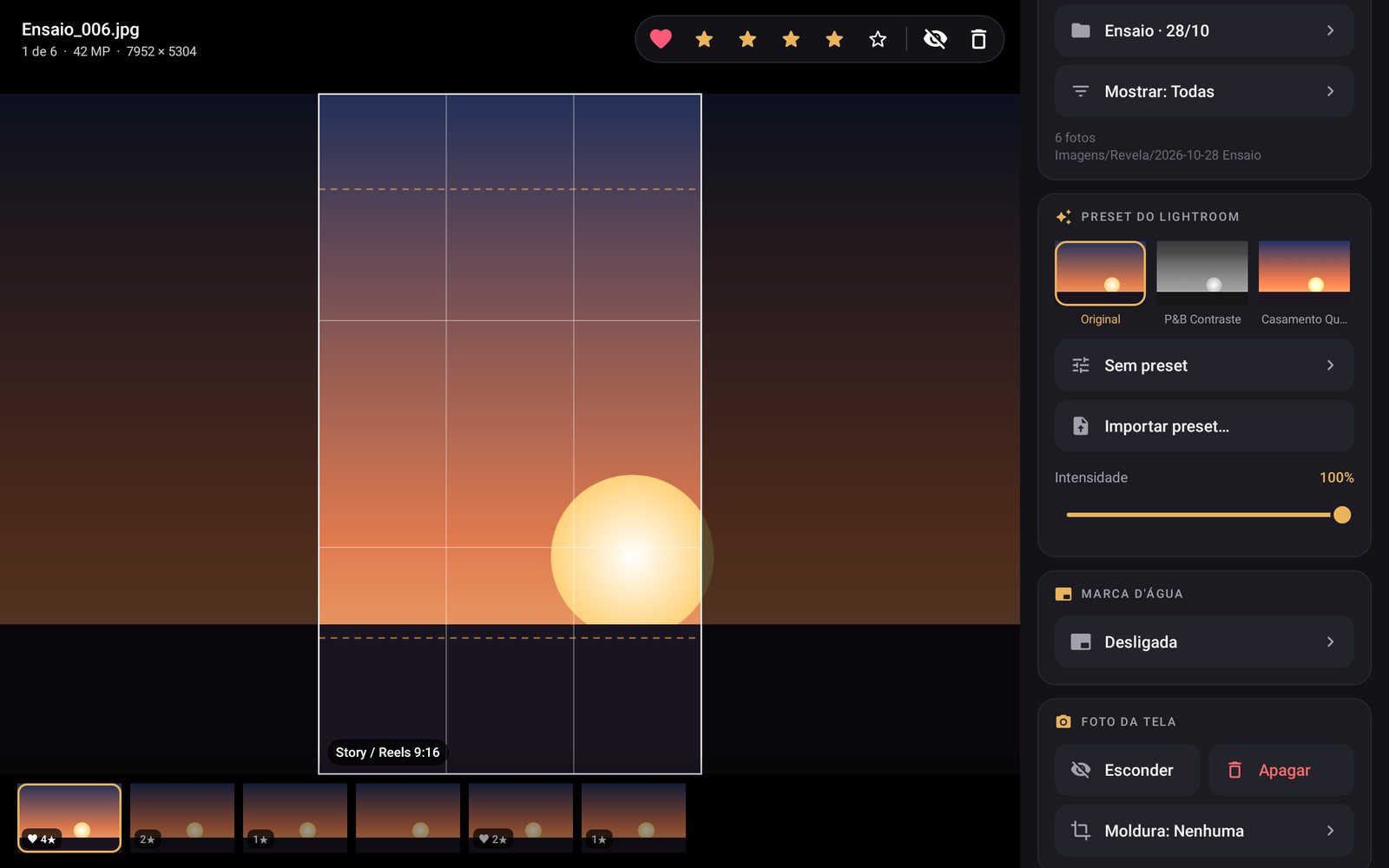Click the Ensaio_006.jpg file name

coord(81,30)
